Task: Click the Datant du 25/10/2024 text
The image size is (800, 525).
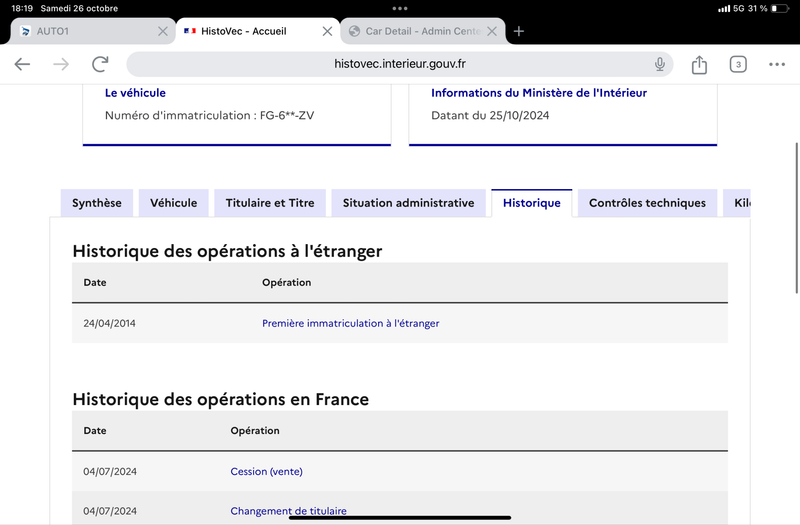Action: pos(490,115)
